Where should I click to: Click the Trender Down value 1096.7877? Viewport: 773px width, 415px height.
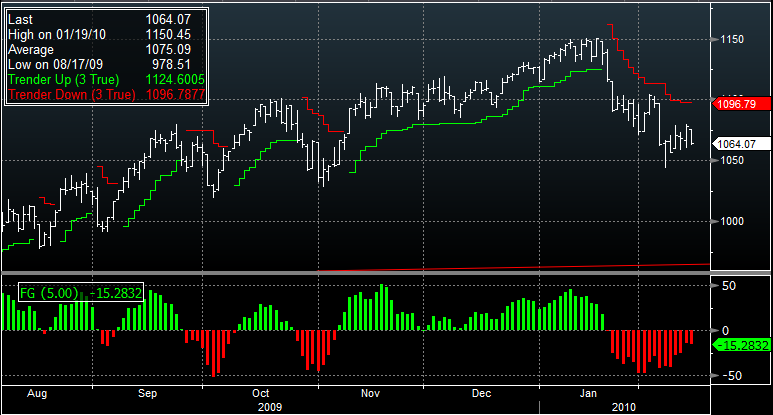pyautogui.click(x=175, y=95)
